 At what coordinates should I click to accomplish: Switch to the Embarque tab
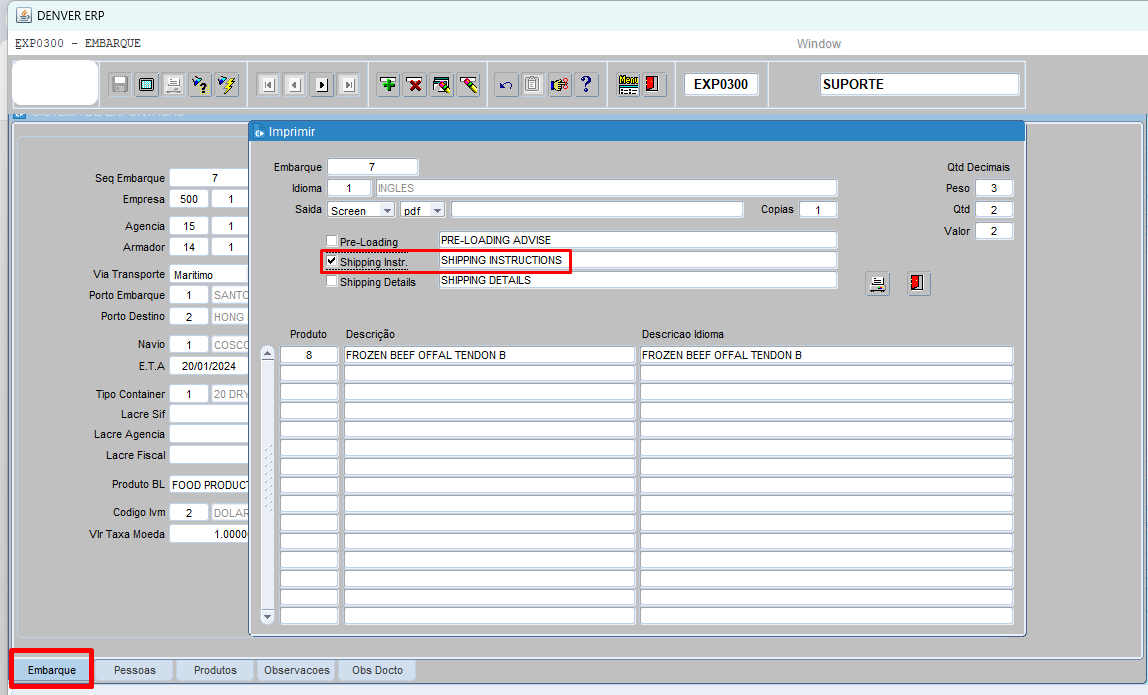click(52, 670)
